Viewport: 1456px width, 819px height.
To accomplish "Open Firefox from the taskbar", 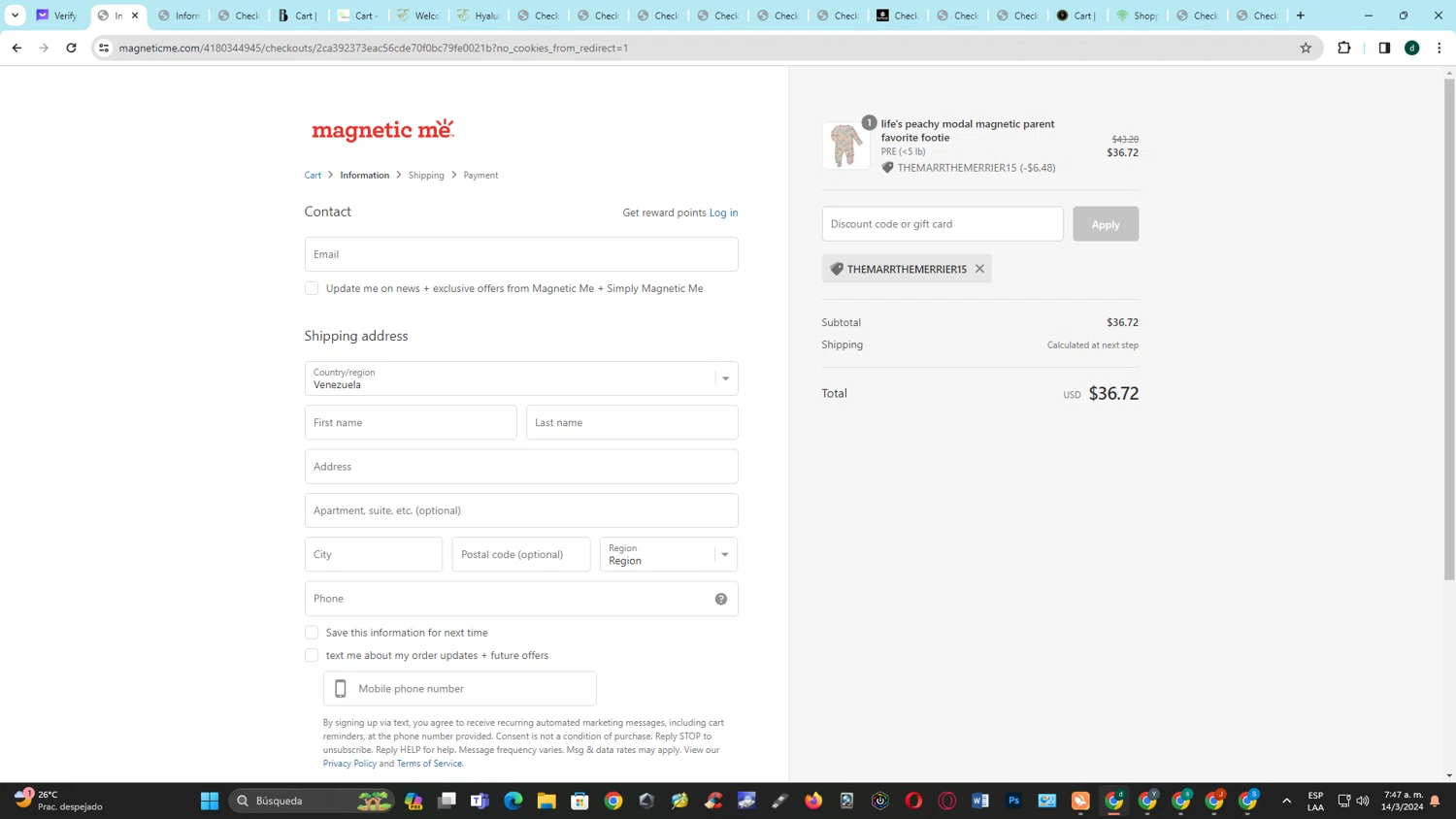I will point(813,801).
